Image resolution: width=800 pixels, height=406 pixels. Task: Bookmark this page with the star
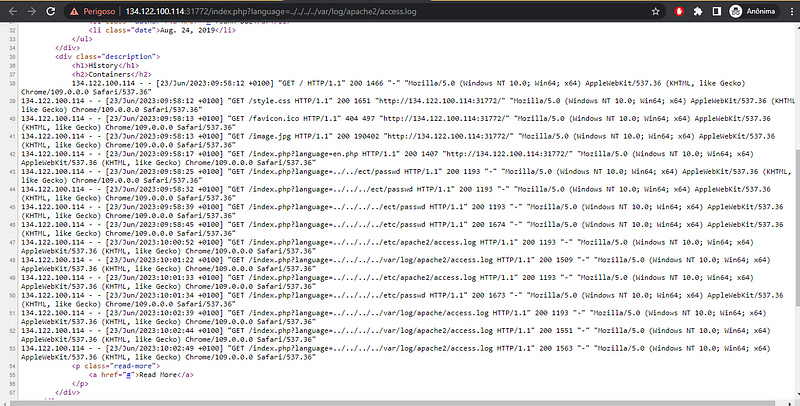pos(656,11)
